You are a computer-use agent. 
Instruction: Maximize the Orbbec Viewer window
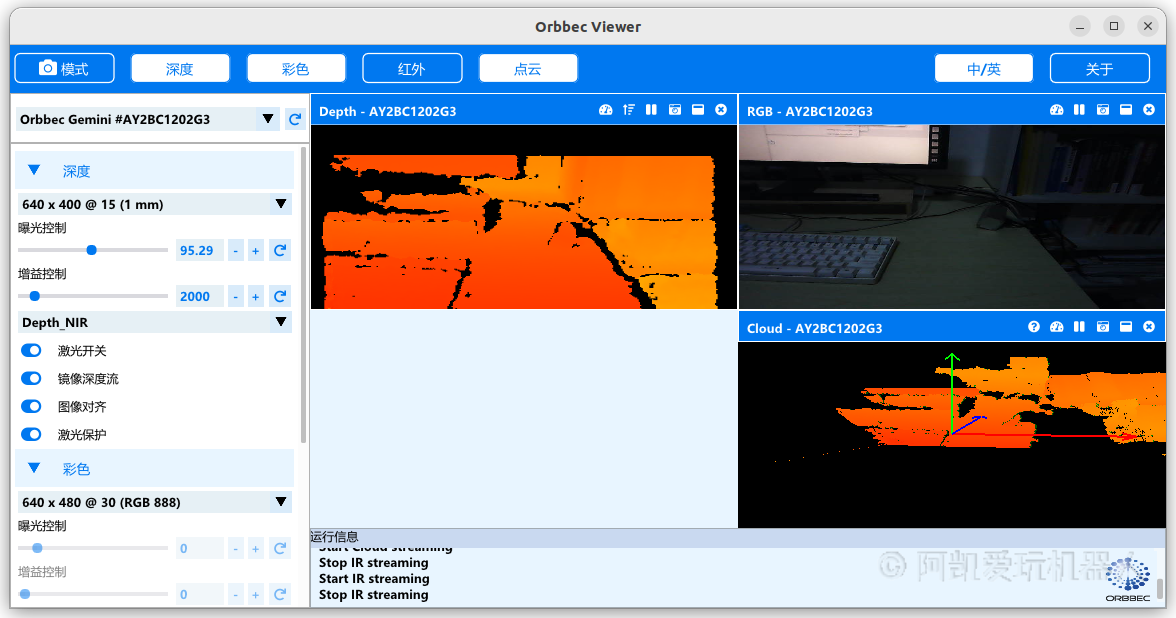pos(1114,26)
